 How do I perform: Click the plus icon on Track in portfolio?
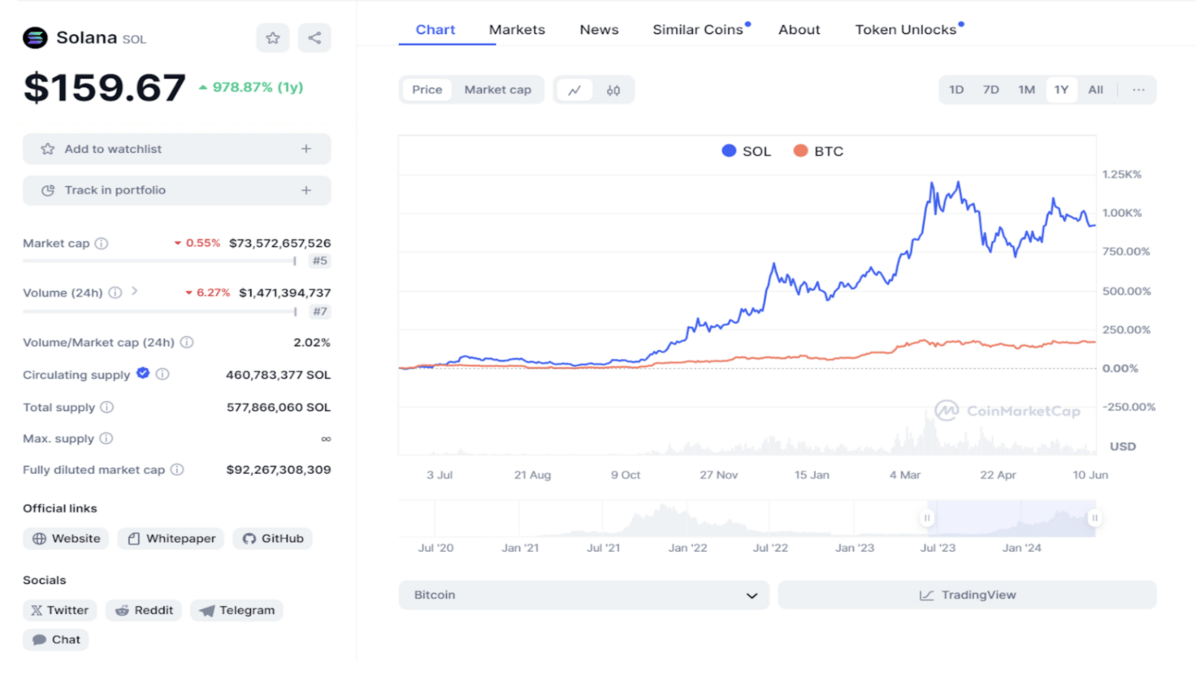point(306,190)
